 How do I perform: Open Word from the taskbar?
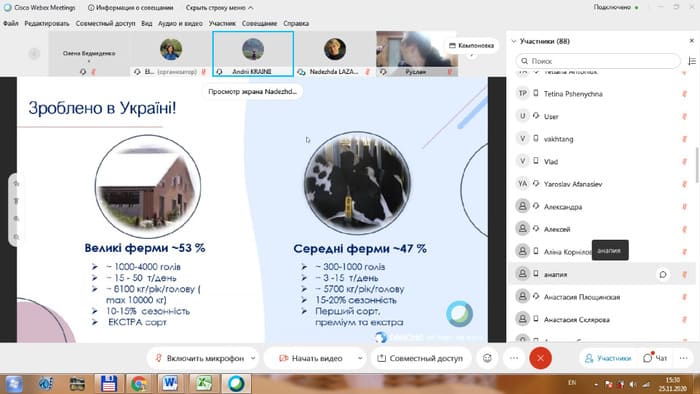pos(170,384)
